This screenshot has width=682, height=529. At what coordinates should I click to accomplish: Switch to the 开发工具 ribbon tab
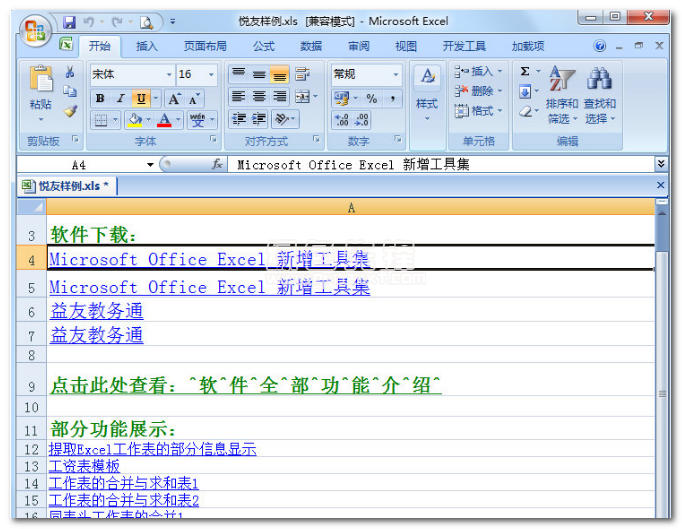[464, 46]
